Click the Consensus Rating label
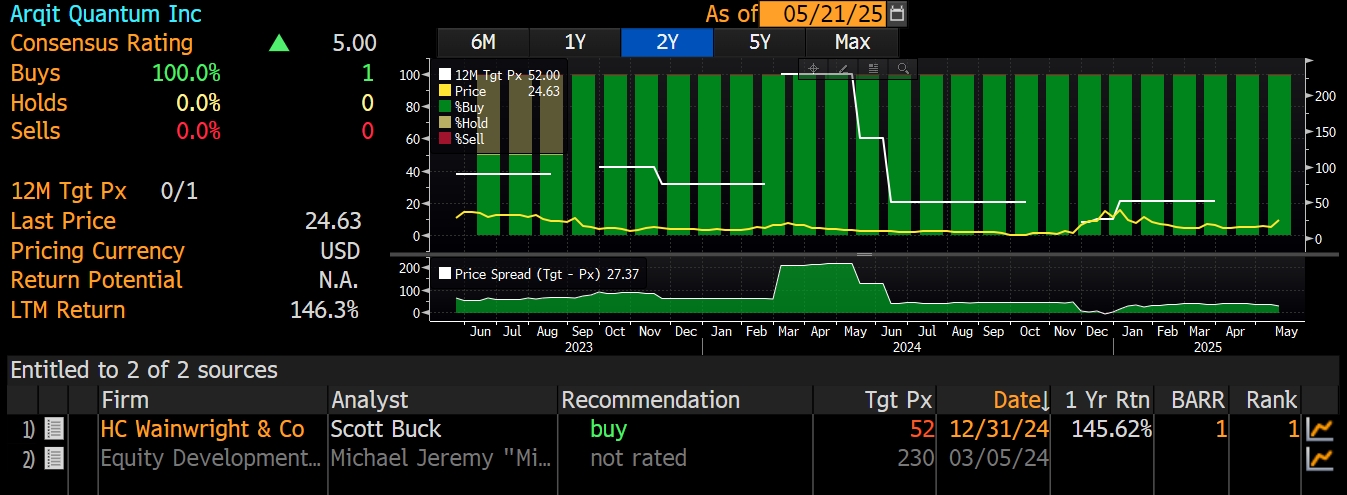Screen dimensions: 1347x495 point(101,43)
